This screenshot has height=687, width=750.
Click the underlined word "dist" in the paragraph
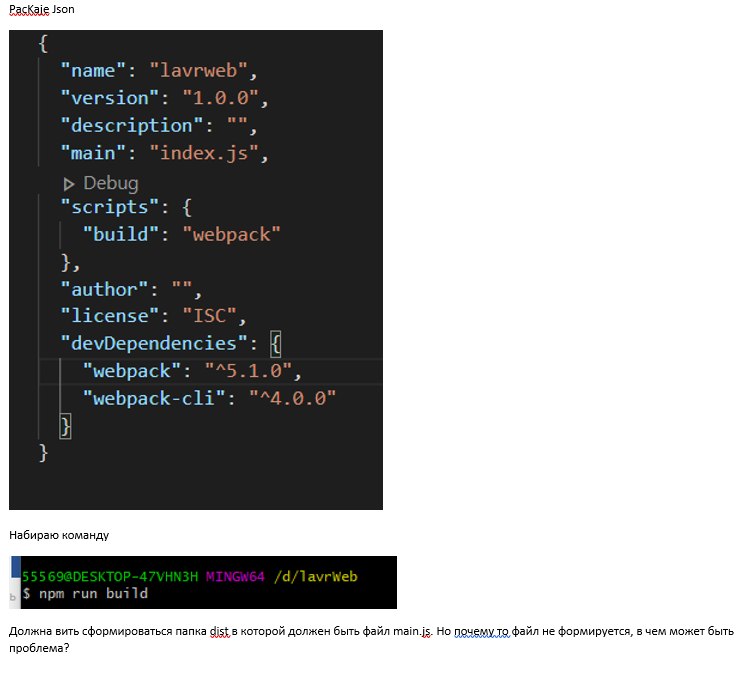tap(220, 632)
